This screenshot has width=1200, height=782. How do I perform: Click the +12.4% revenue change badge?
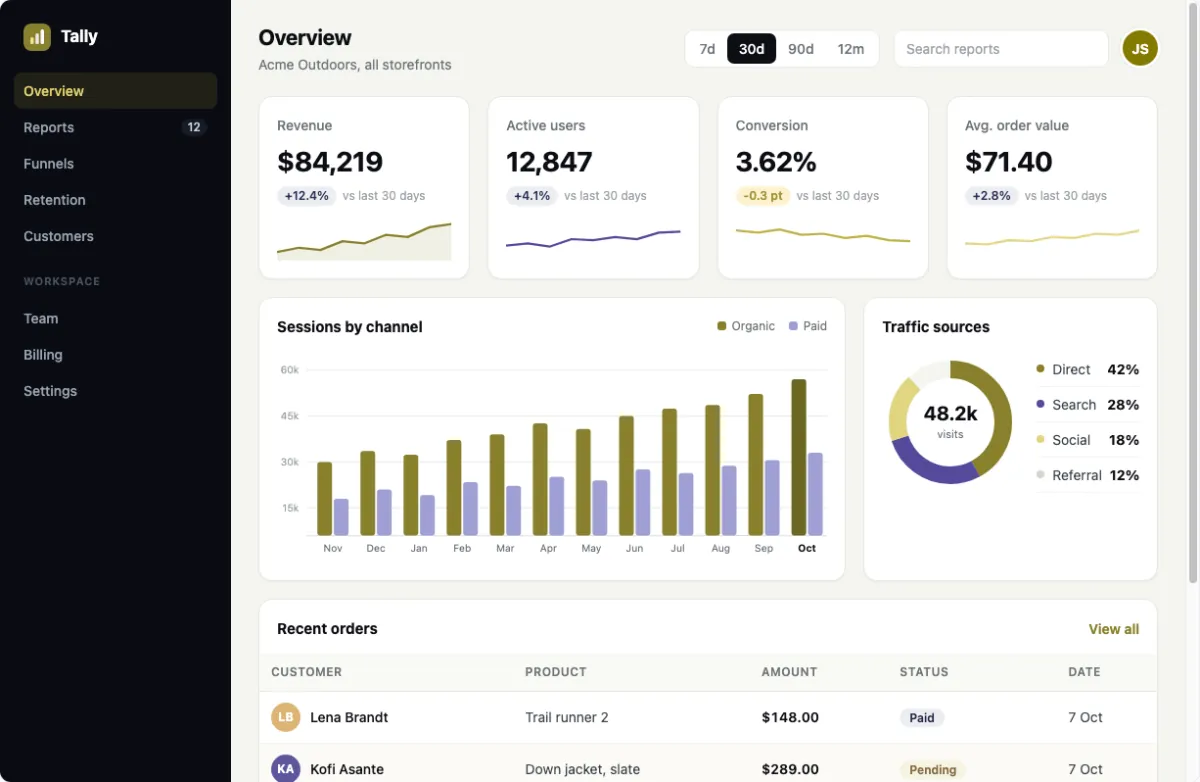[x=307, y=196]
